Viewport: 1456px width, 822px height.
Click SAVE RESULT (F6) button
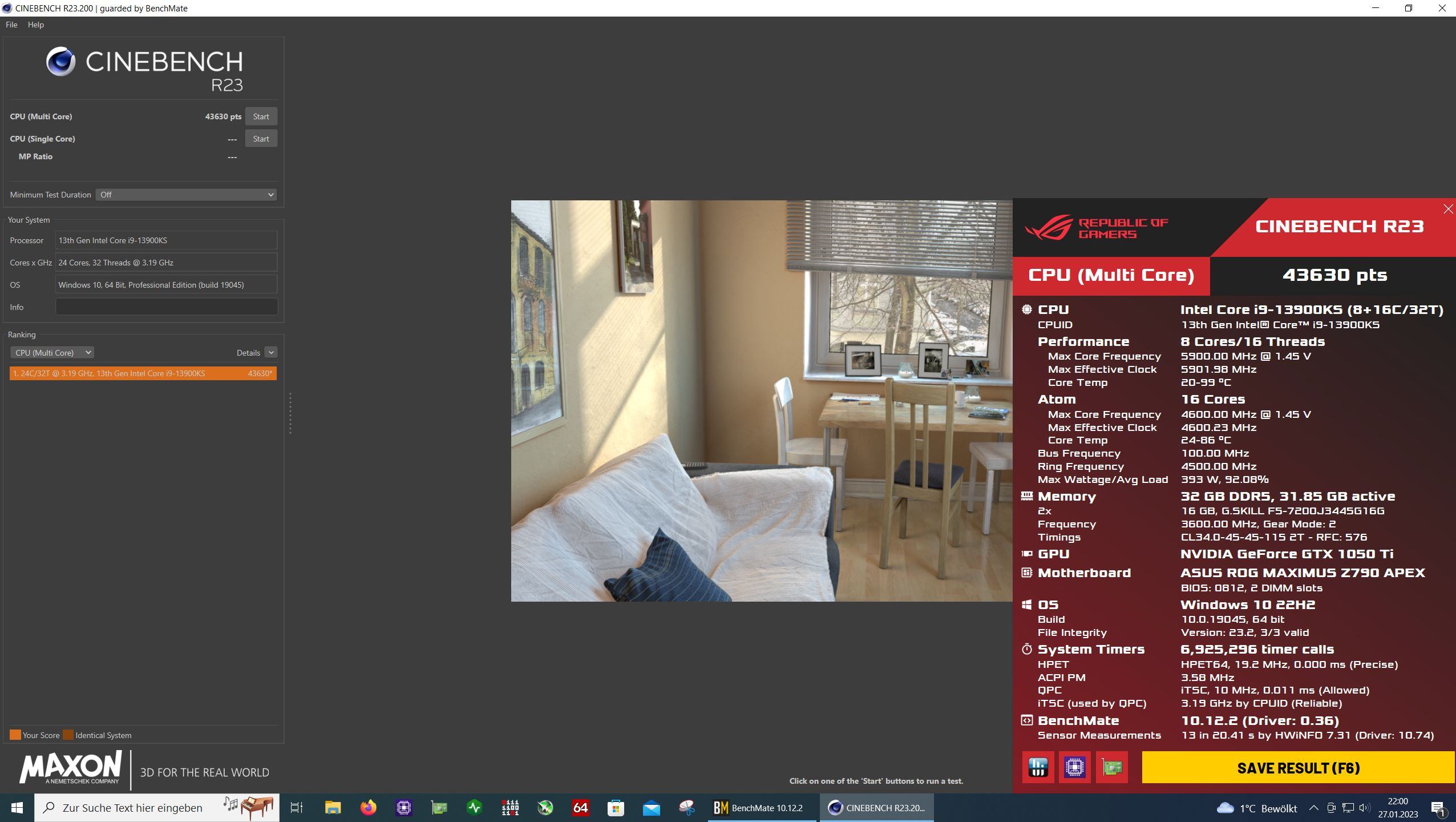[x=1298, y=768]
